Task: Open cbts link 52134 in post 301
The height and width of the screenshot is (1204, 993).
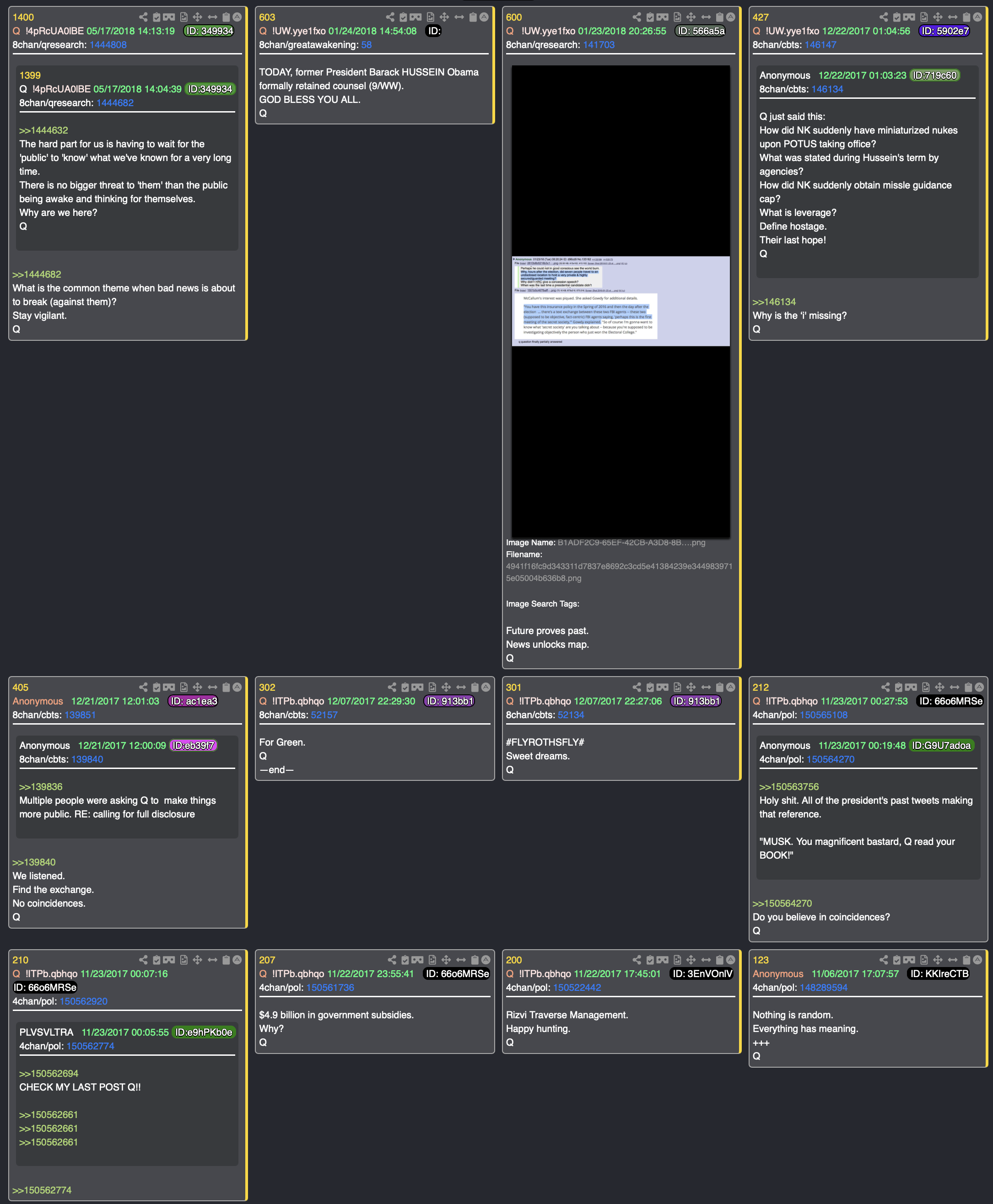Action: 571,715
